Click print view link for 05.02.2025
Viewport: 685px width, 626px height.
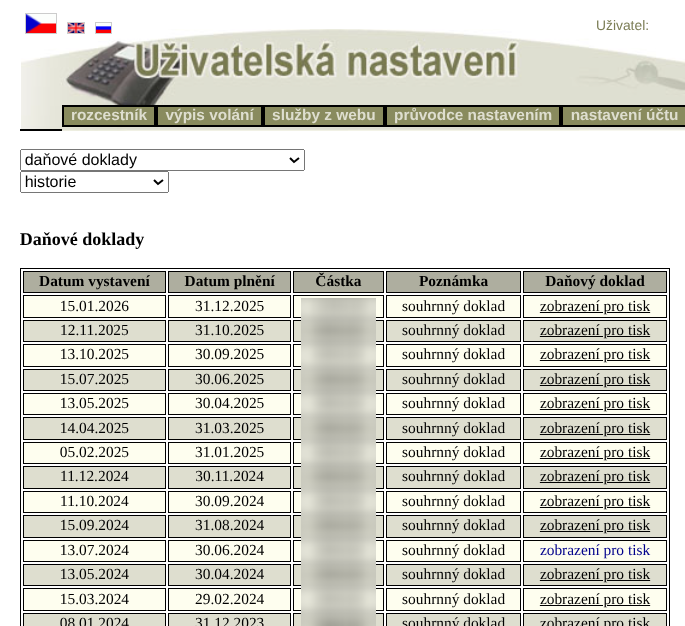(x=594, y=452)
